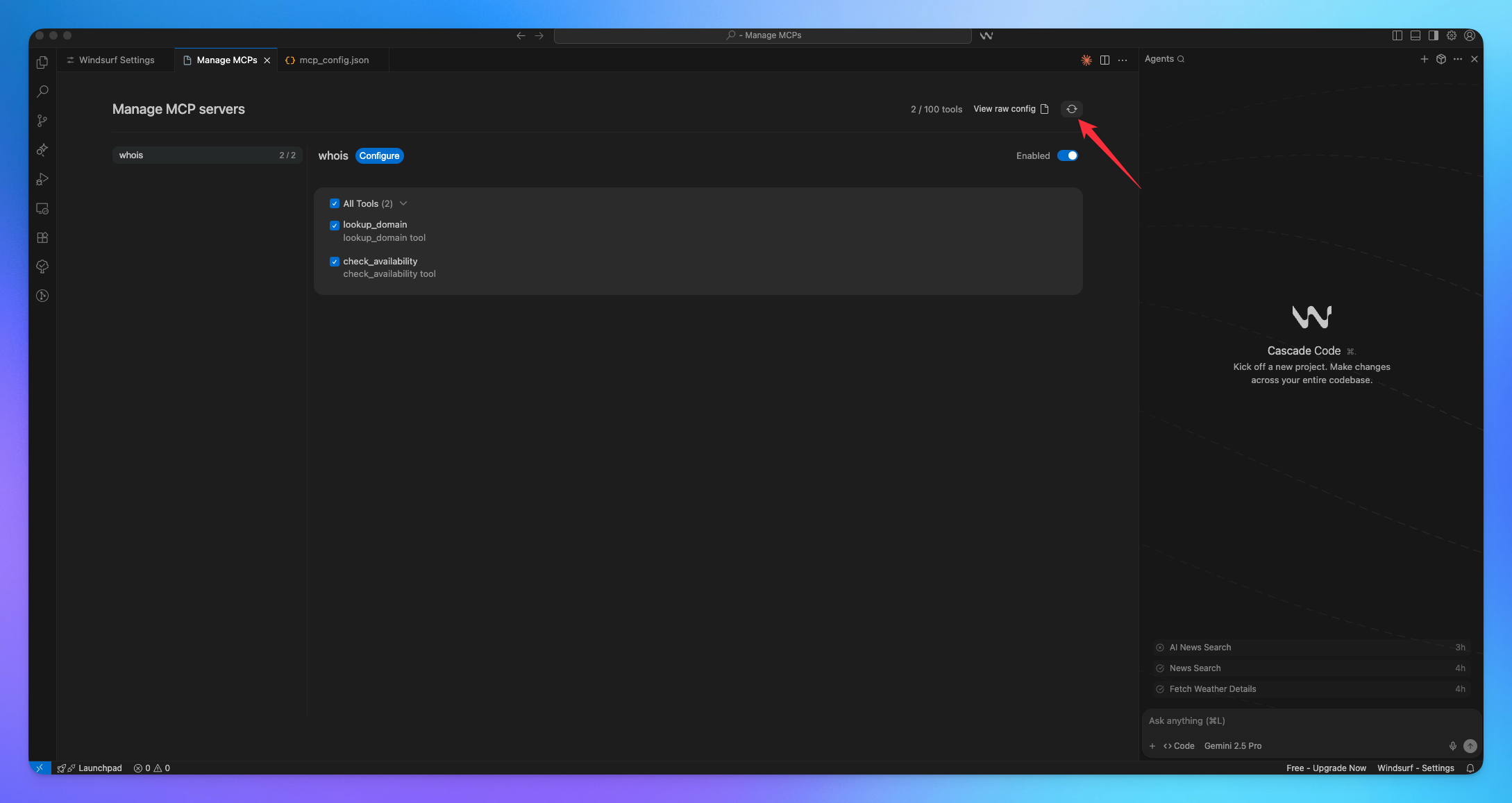Toggle the All Tools checkbox
This screenshot has width=1512, height=803.
pyautogui.click(x=335, y=203)
